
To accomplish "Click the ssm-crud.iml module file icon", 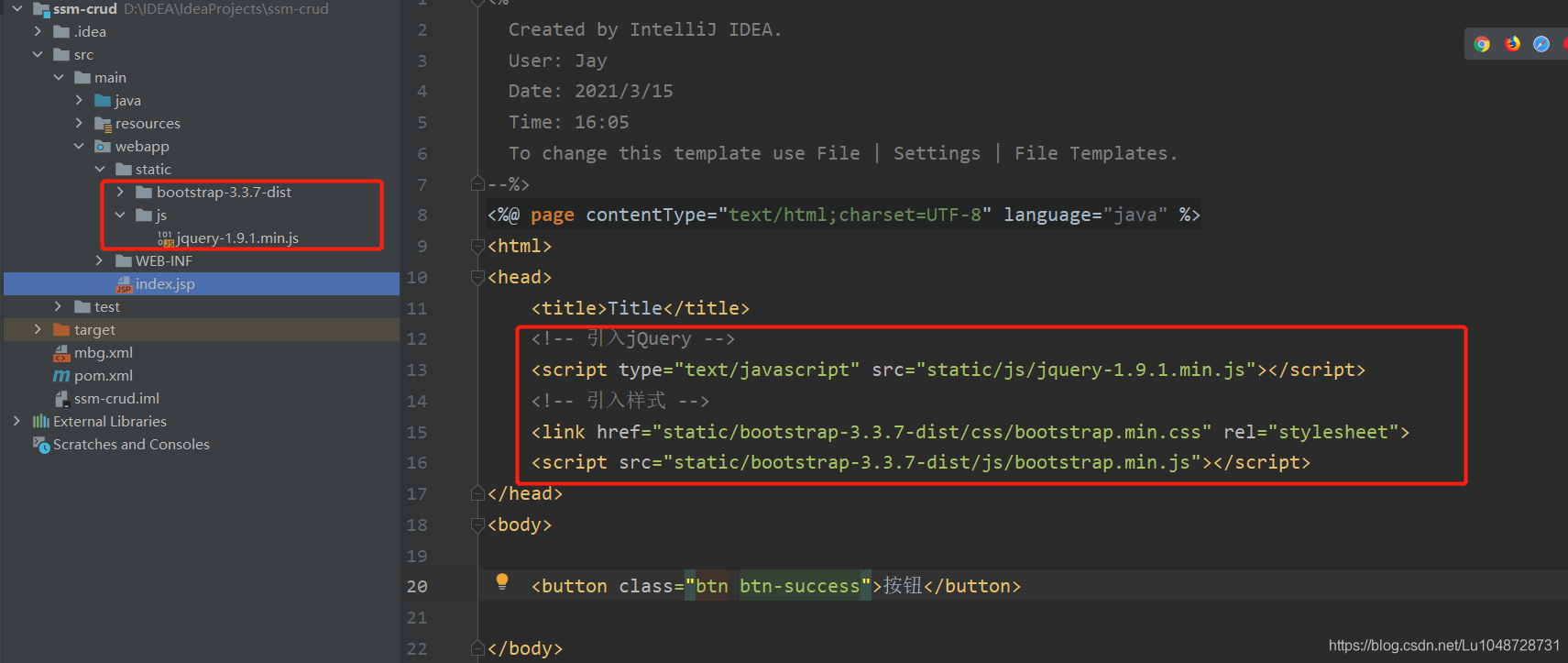I will 61,399.
